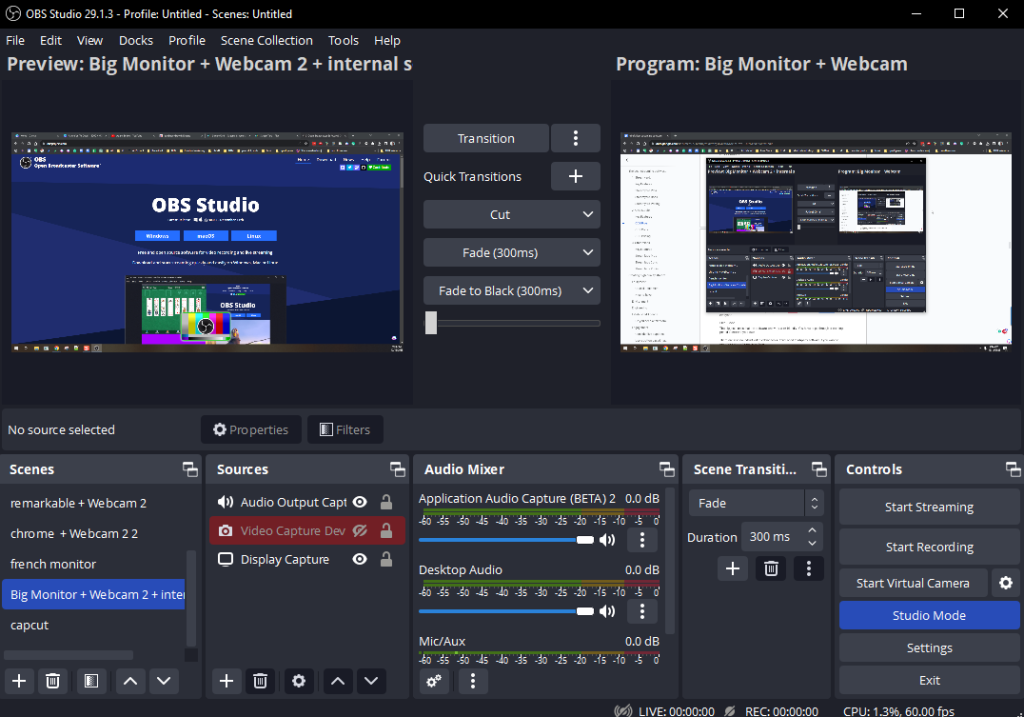
Task: Add a new scene with the plus icon
Action: [18, 681]
